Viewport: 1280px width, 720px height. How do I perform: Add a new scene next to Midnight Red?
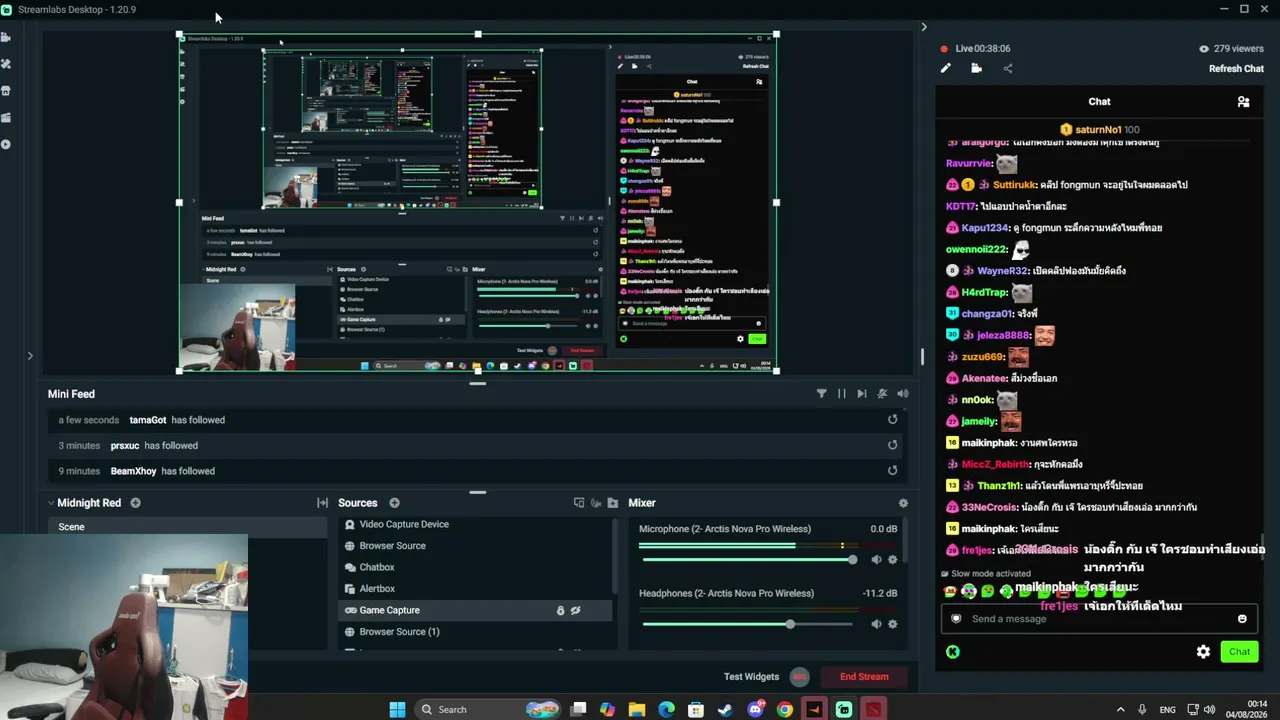pyautogui.click(x=135, y=503)
